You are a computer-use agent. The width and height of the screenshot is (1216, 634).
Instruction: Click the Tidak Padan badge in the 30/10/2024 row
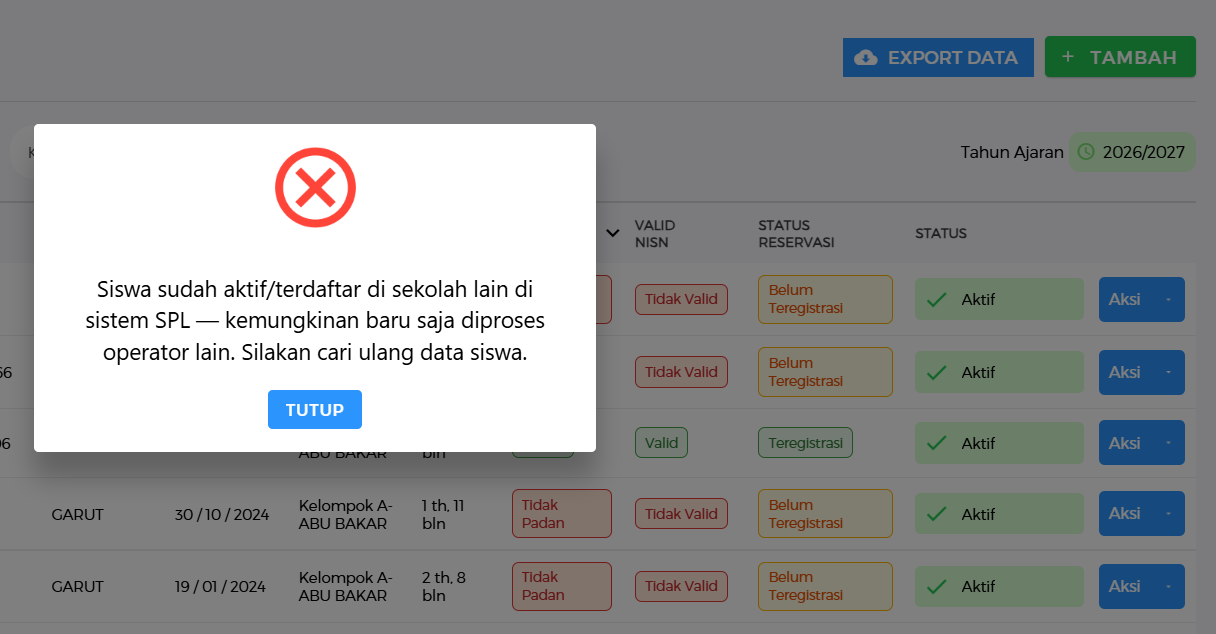coord(561,514)
